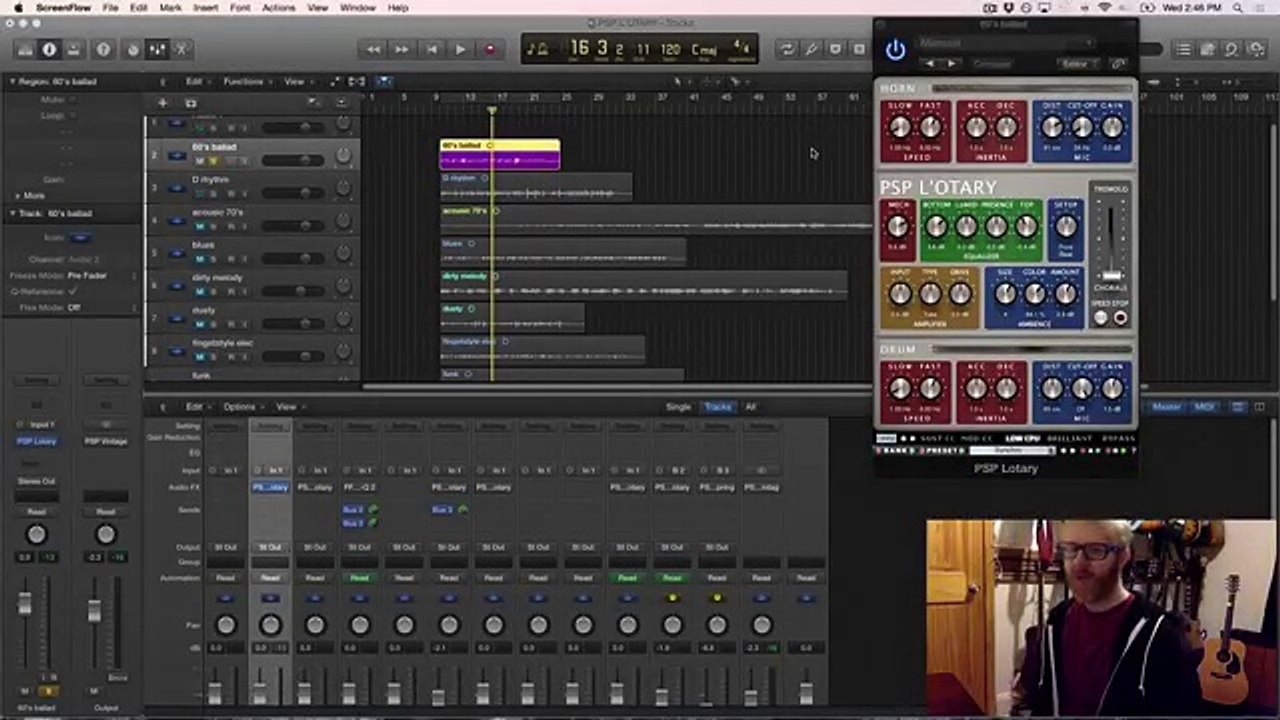Open the Loop Browser button
The width and height of the screenshot is (1280, 720).
click(x=1232, y=49)
